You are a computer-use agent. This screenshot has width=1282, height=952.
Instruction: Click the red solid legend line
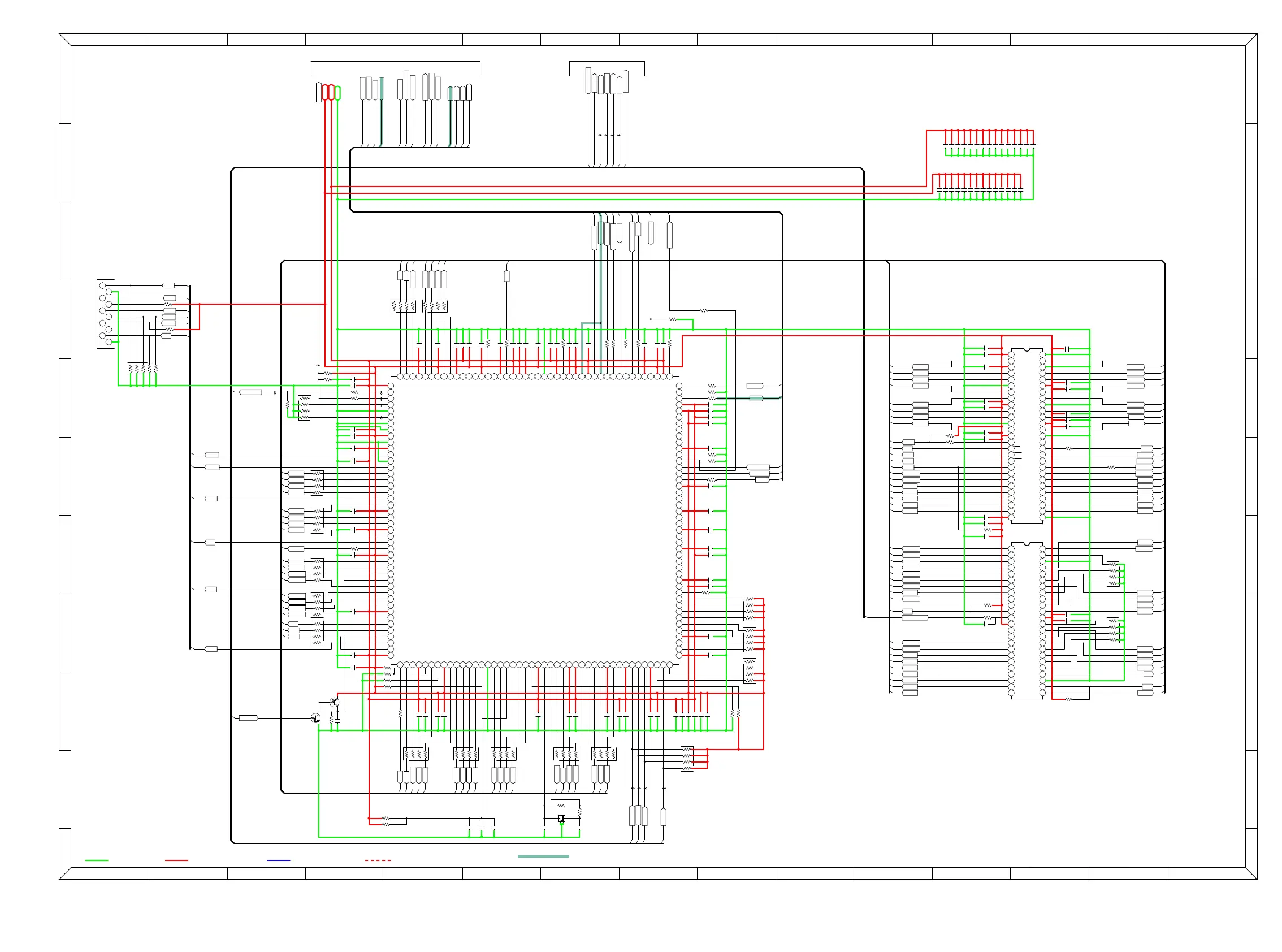176,860
